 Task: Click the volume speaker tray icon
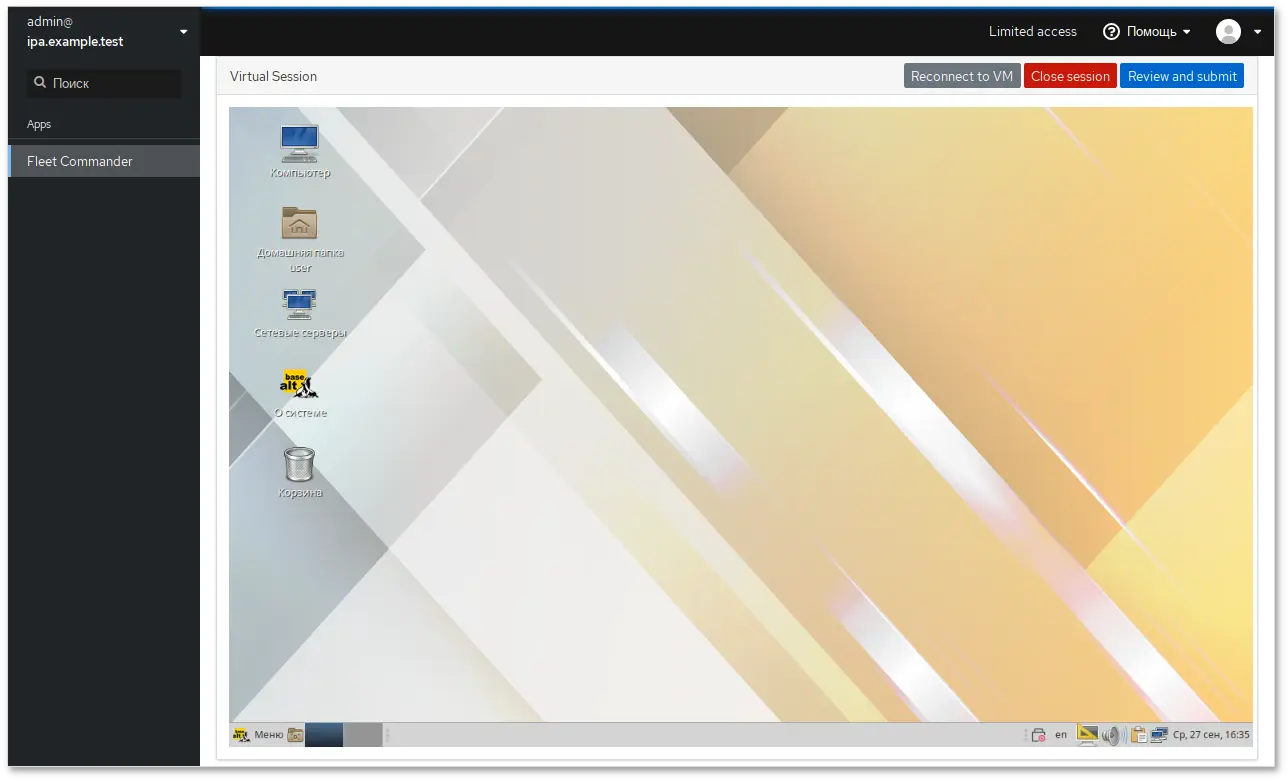[x=1112, y=735]
